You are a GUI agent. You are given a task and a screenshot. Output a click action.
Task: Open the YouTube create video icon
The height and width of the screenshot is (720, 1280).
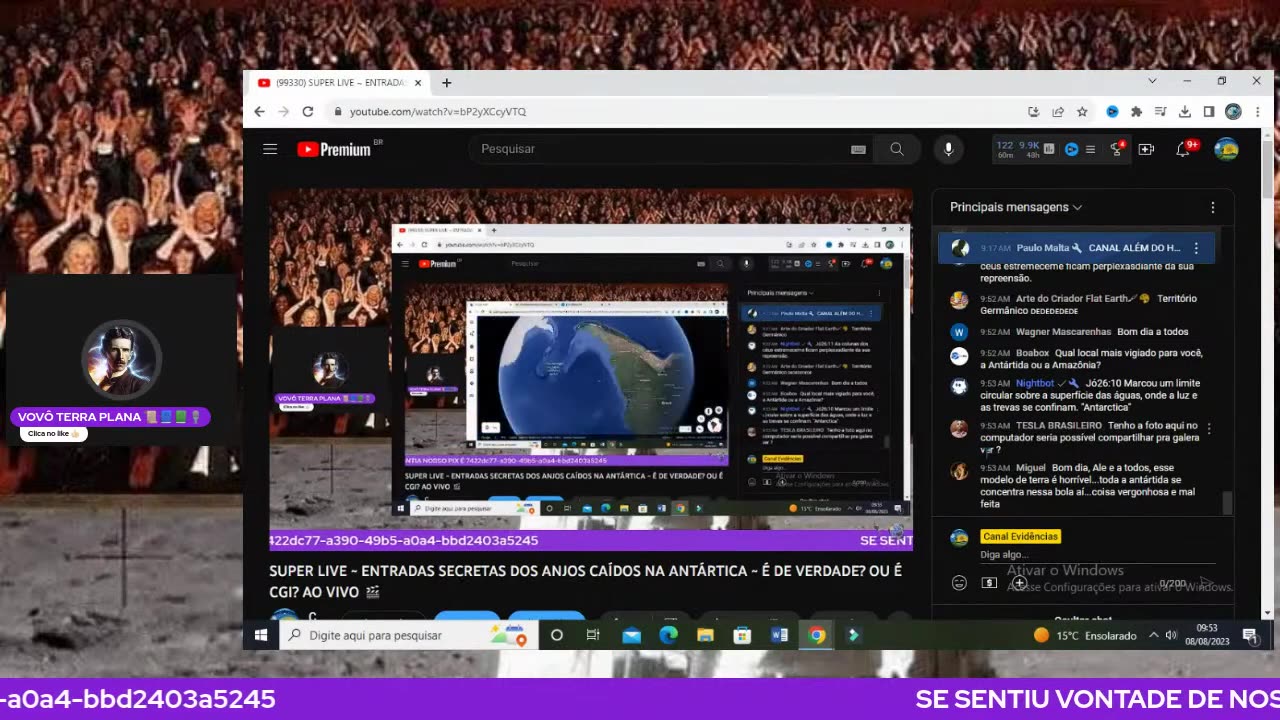1146,149
